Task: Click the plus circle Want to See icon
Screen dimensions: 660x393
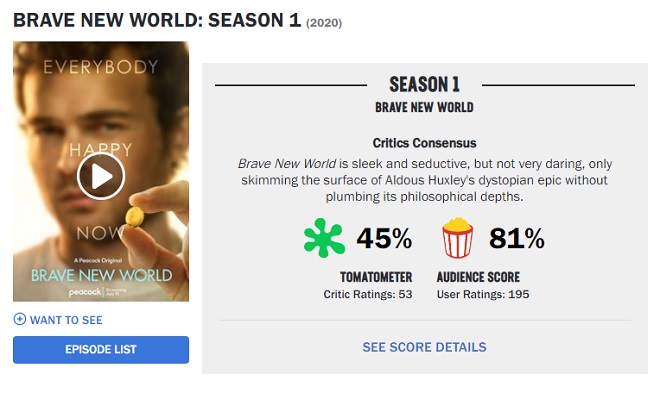Action: pyautogui.click(x=19, y=319)
